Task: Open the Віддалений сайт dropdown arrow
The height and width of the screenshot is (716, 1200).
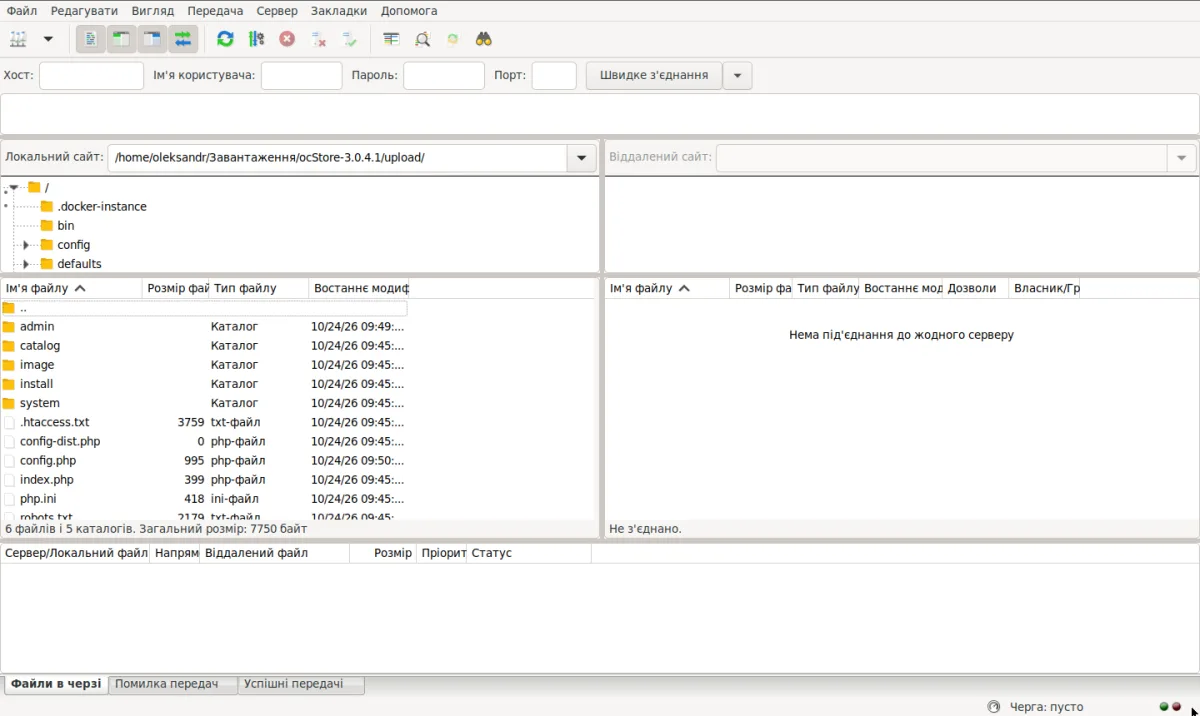Action: pyautogui.click(x=1181, y=158)
